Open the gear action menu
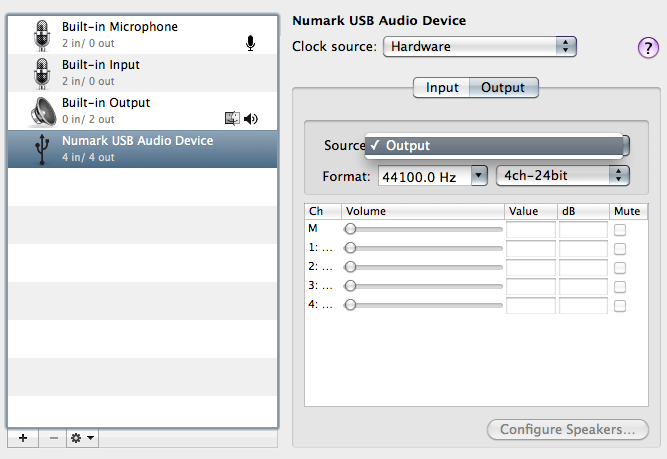 tap(82, 438)
